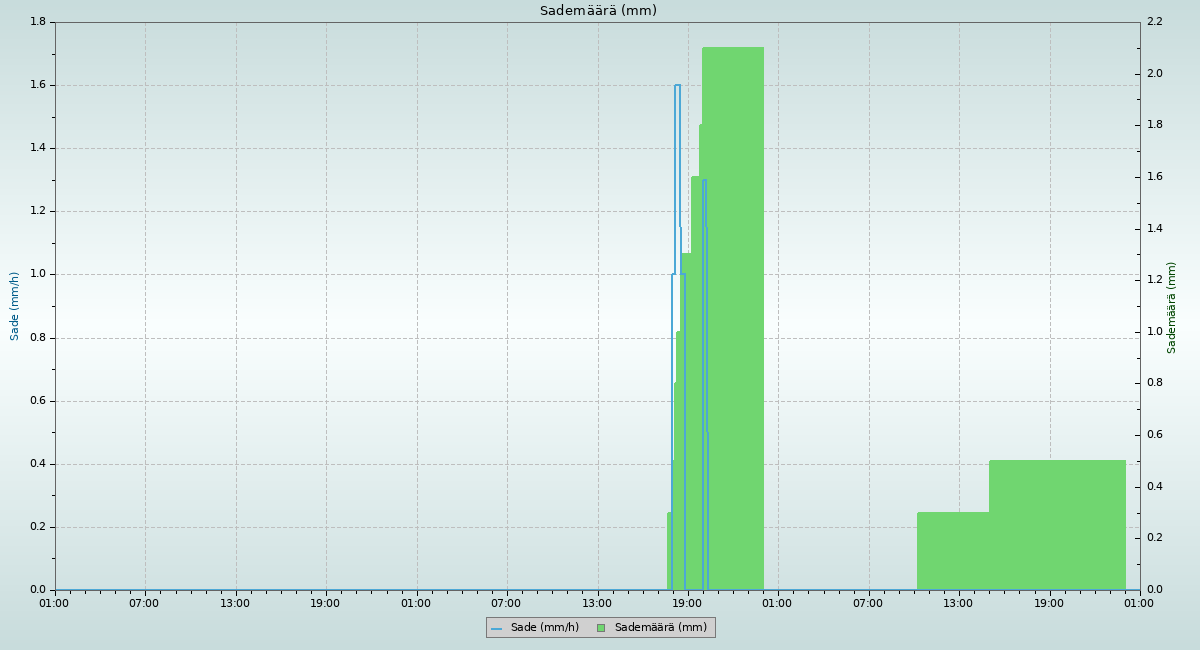
Task: Click the leftmost 07:00 time axis label
Action: pyautogui.click(x=144, y=603)
